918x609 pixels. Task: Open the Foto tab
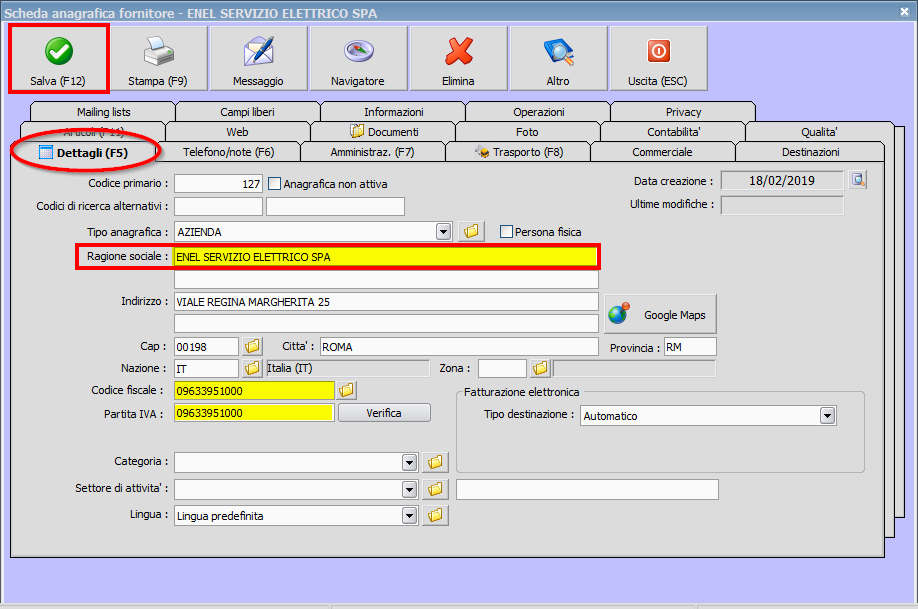(x=527, y=132)
